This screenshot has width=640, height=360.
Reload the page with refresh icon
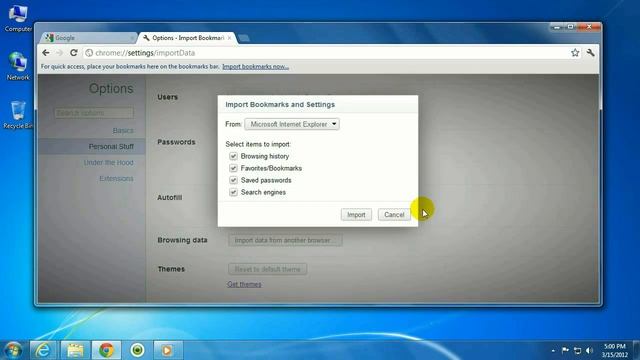[x=73, y=53]
